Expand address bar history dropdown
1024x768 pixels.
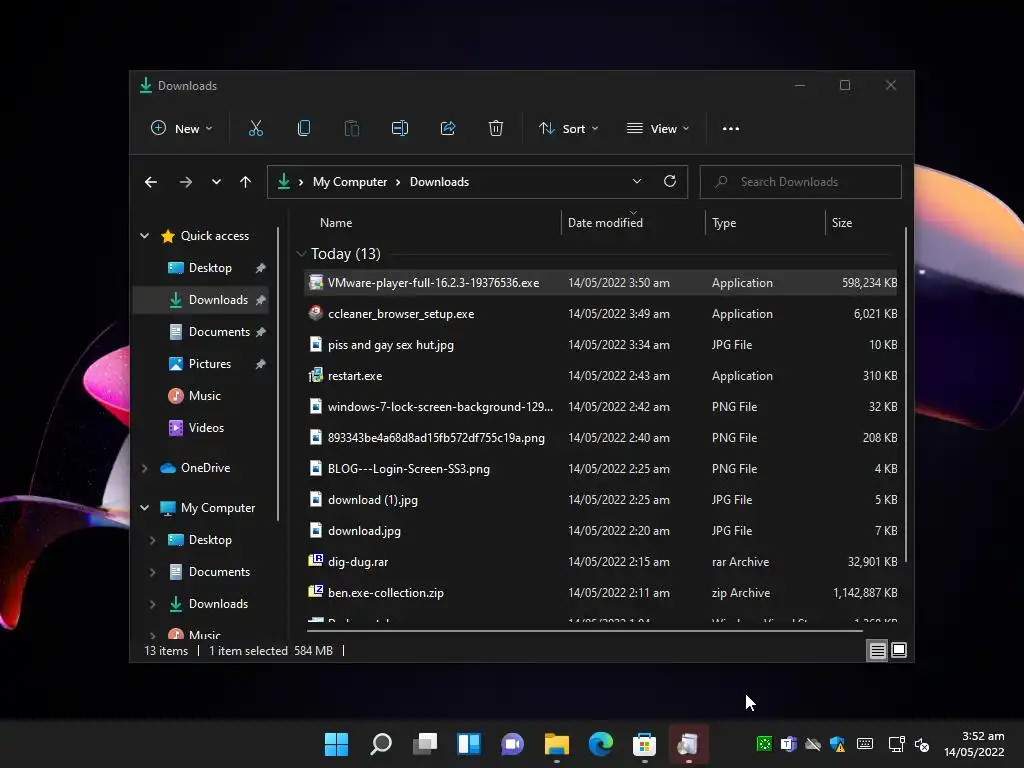click(637, 182)
